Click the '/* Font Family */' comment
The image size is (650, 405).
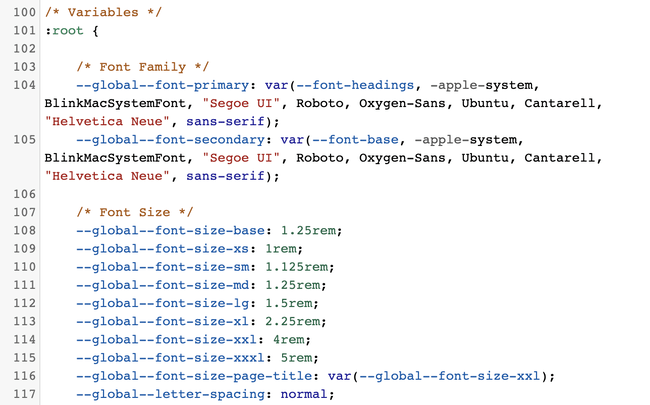click(143, 67)
